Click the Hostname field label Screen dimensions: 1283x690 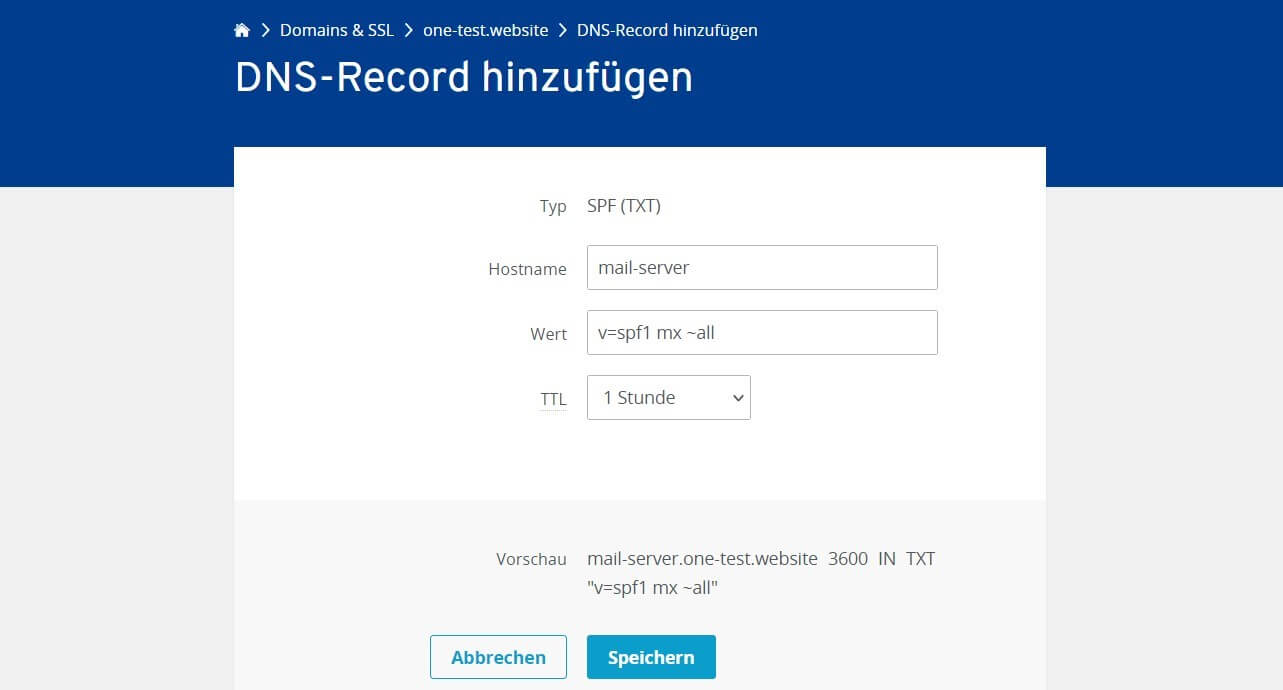tap(527, 269)
